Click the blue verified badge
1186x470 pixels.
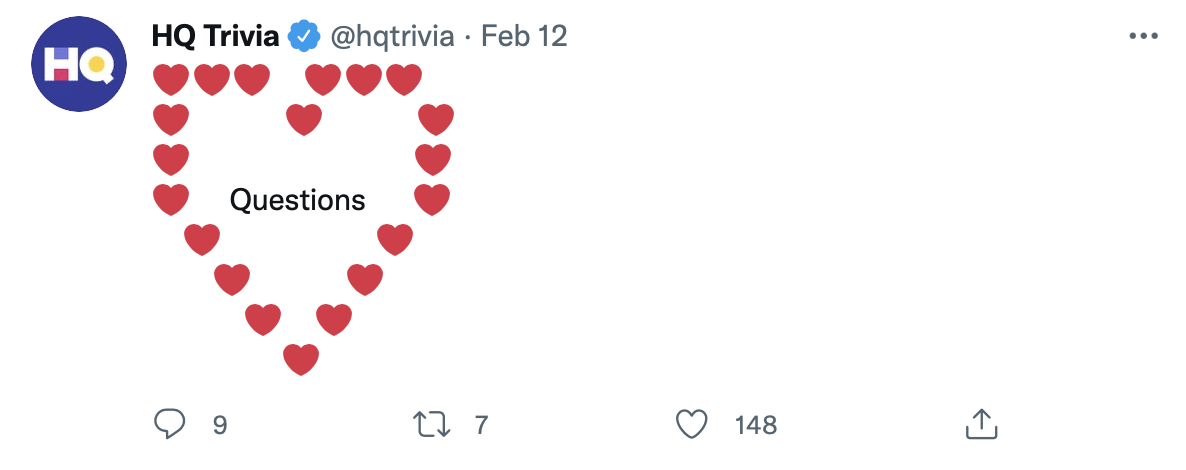304,37
